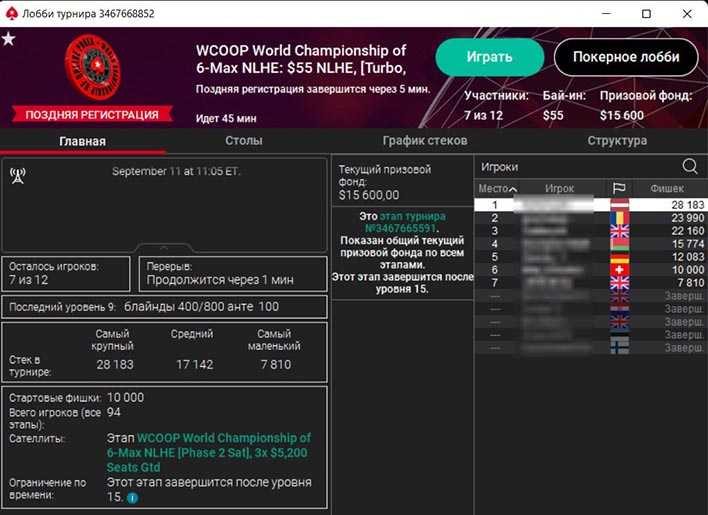Click the Switzerland flag in row 6
The image size is (708, 515).
[x=620, y=270]
